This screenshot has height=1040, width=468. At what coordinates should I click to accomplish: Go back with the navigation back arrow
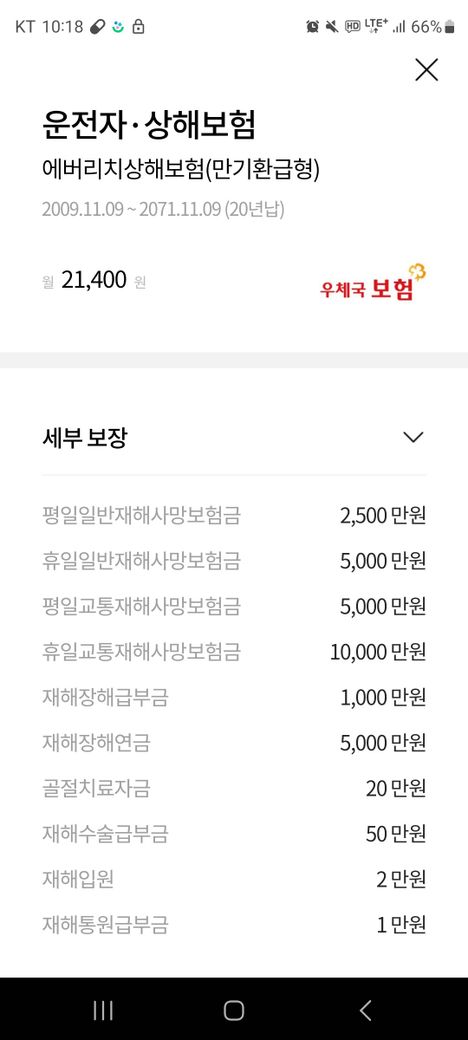(365, 1010)
